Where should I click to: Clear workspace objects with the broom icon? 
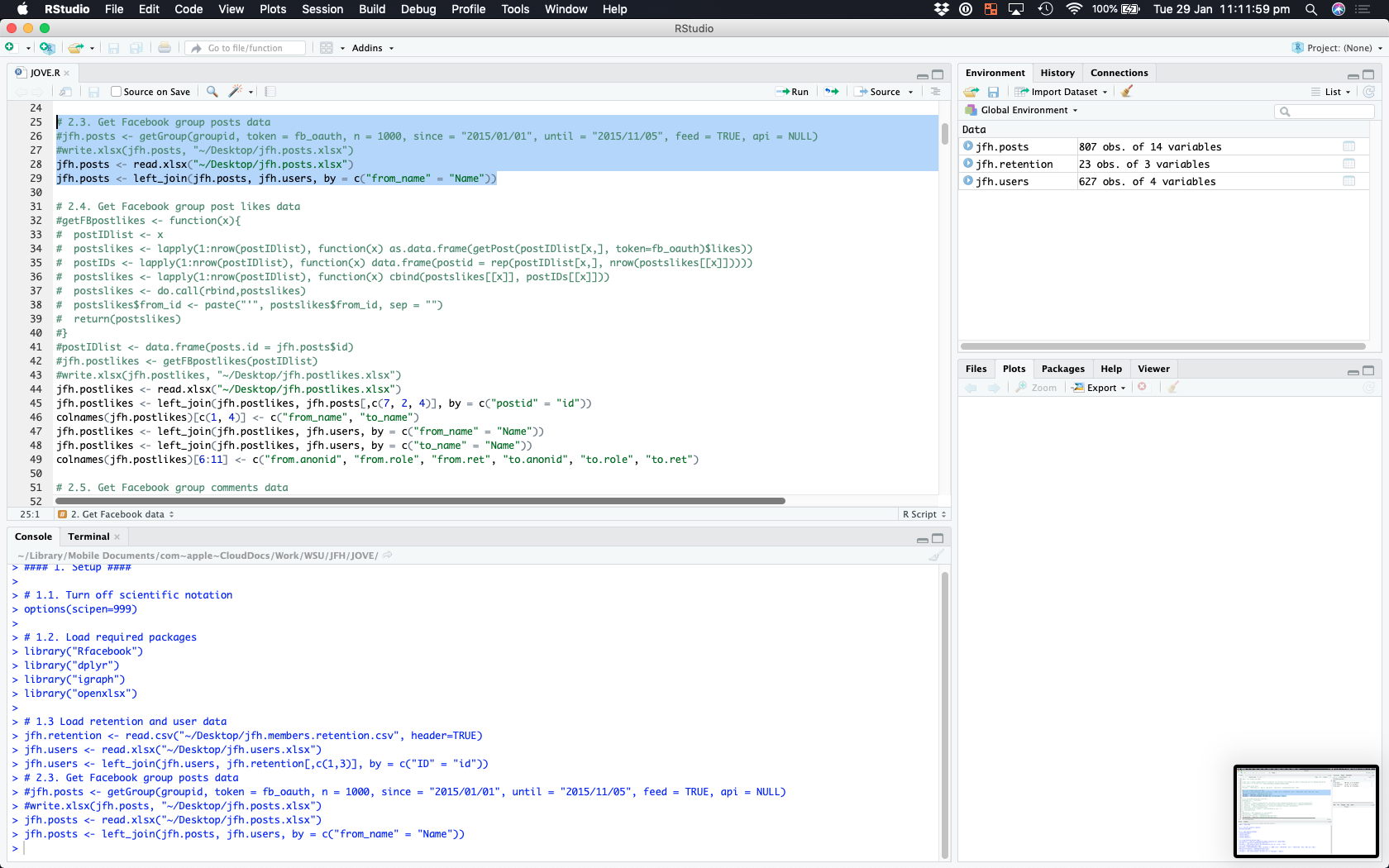[x=1126, y=92]
